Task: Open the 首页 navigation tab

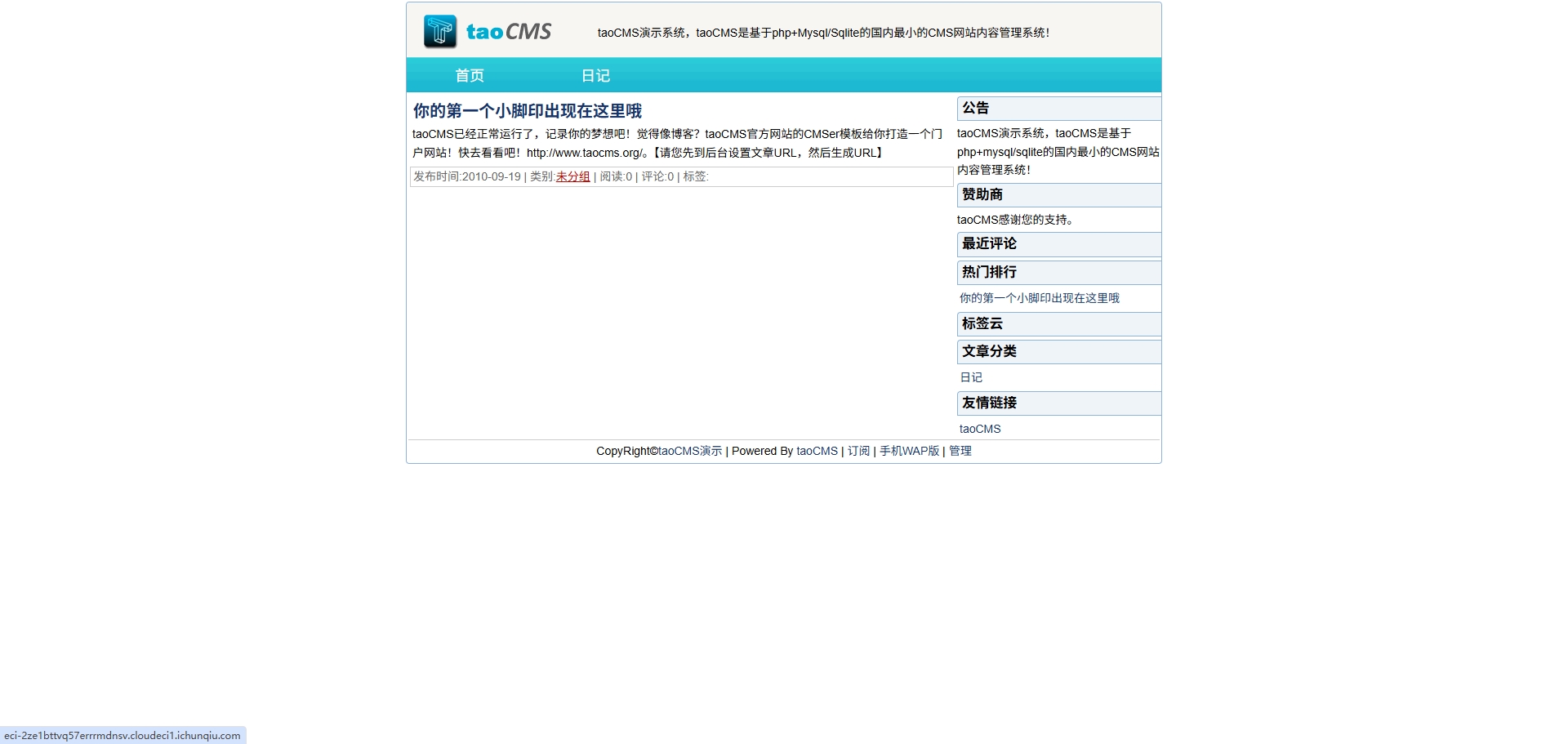Action: [470, 76]
